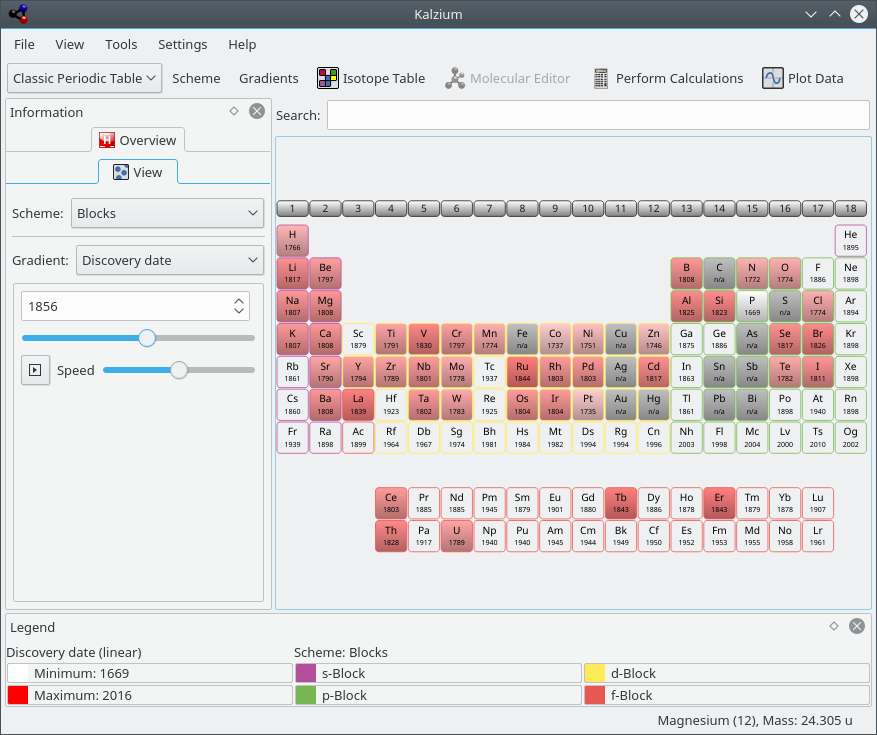Open the Plot Data graph tool

point(803,78)
